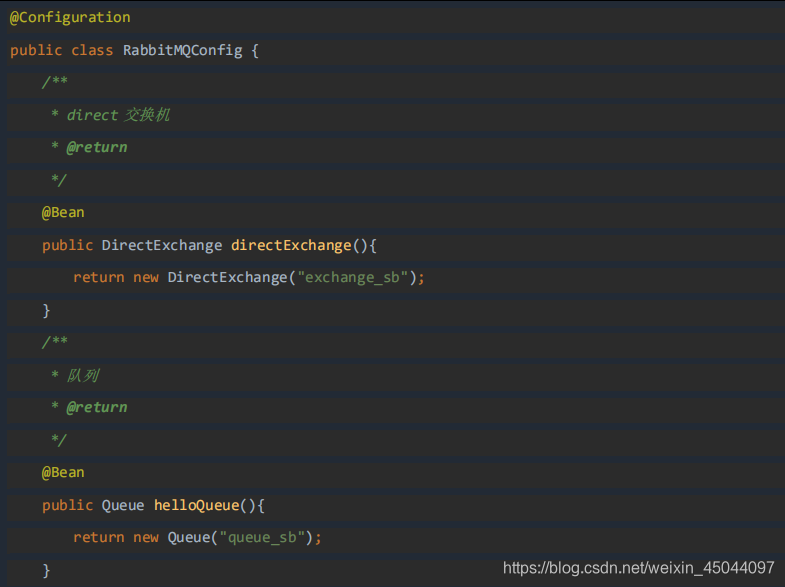Click the DirectExchange return type
785x587 pixels.
coord(162,245)
